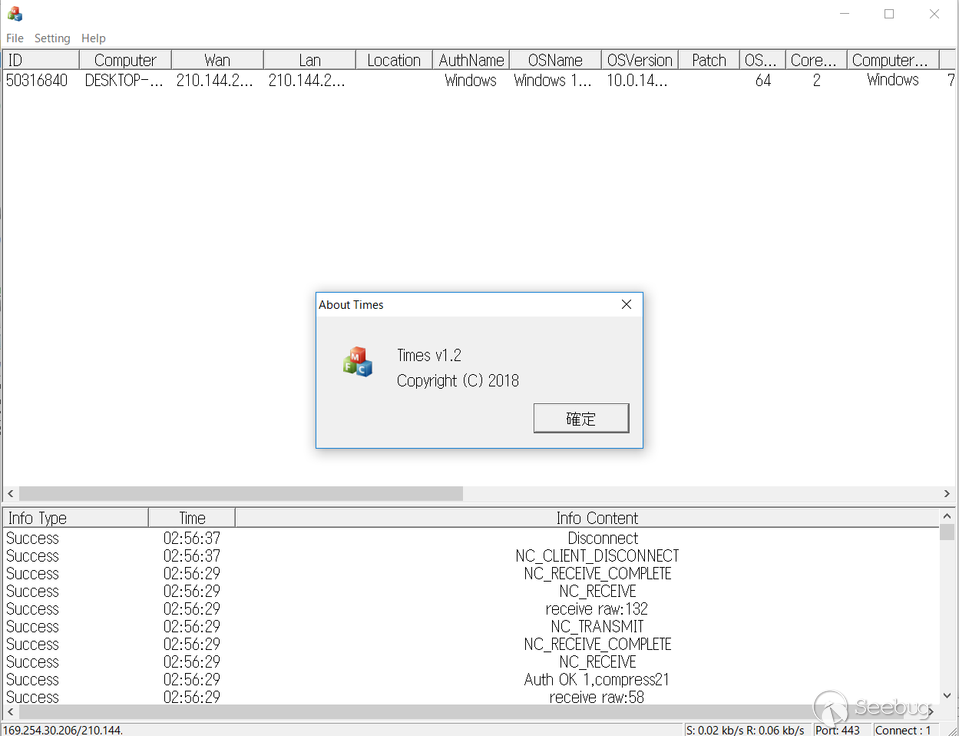
Task: Click the client list horizontal scrollbar thumb
Action: coord(240,493)
